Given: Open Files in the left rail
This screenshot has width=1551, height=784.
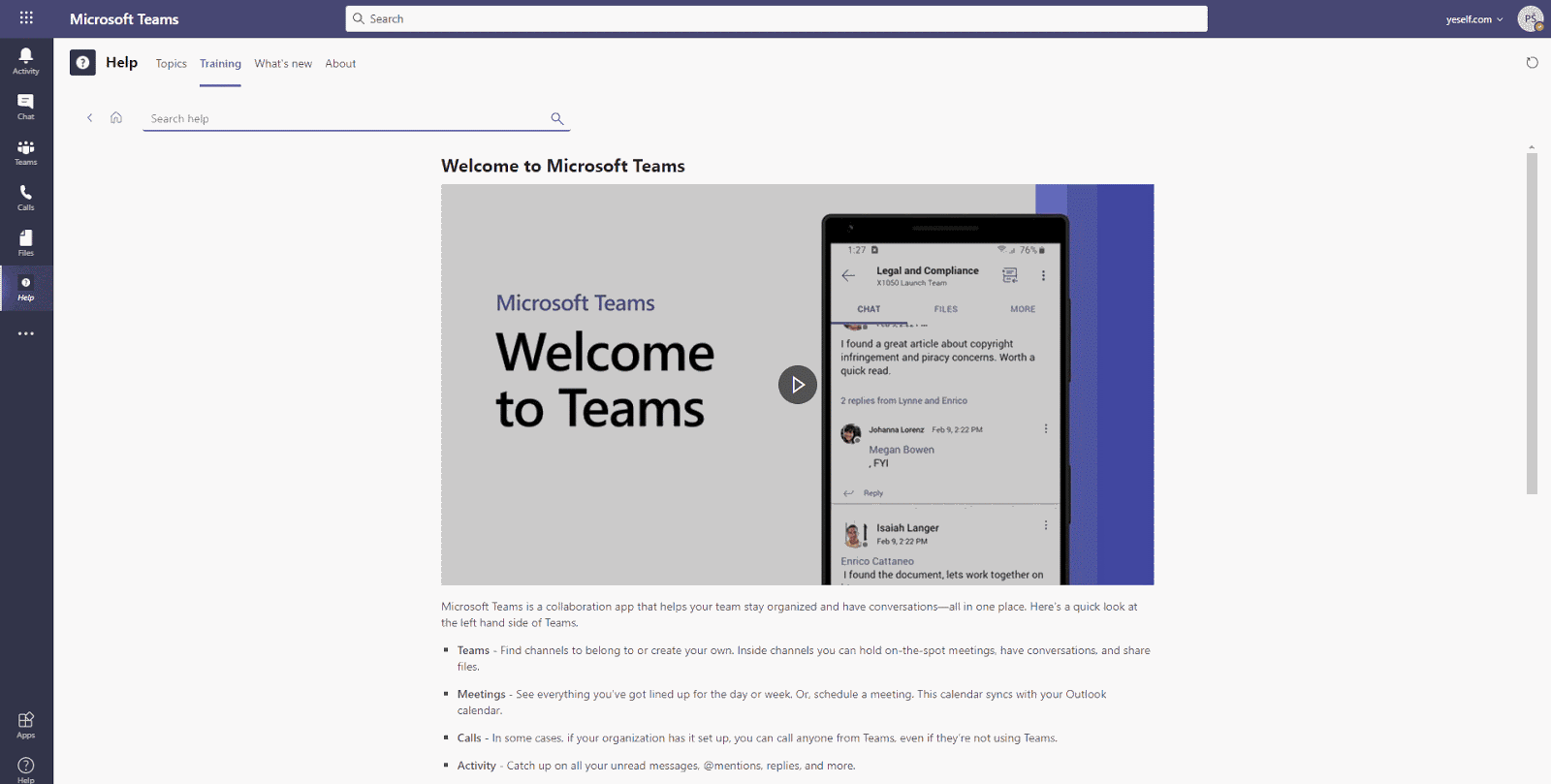Looking at the screenshot, I should [x=26, y=243].
